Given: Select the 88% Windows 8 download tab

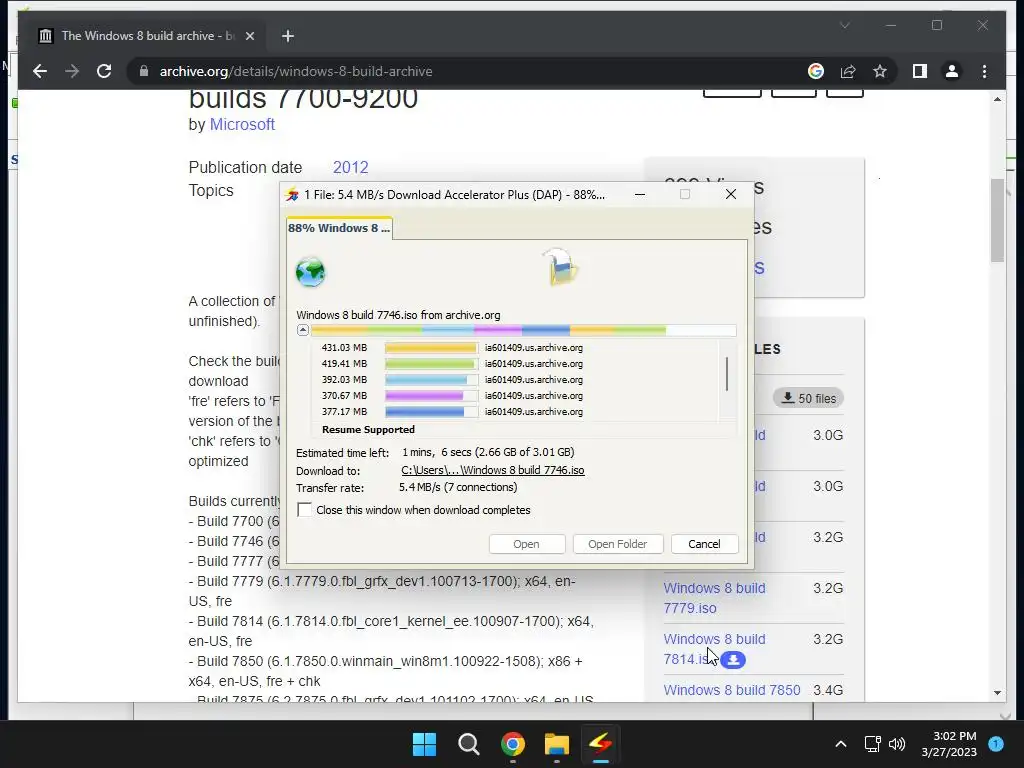Looking at the screenshot, I should coord(339,228).
